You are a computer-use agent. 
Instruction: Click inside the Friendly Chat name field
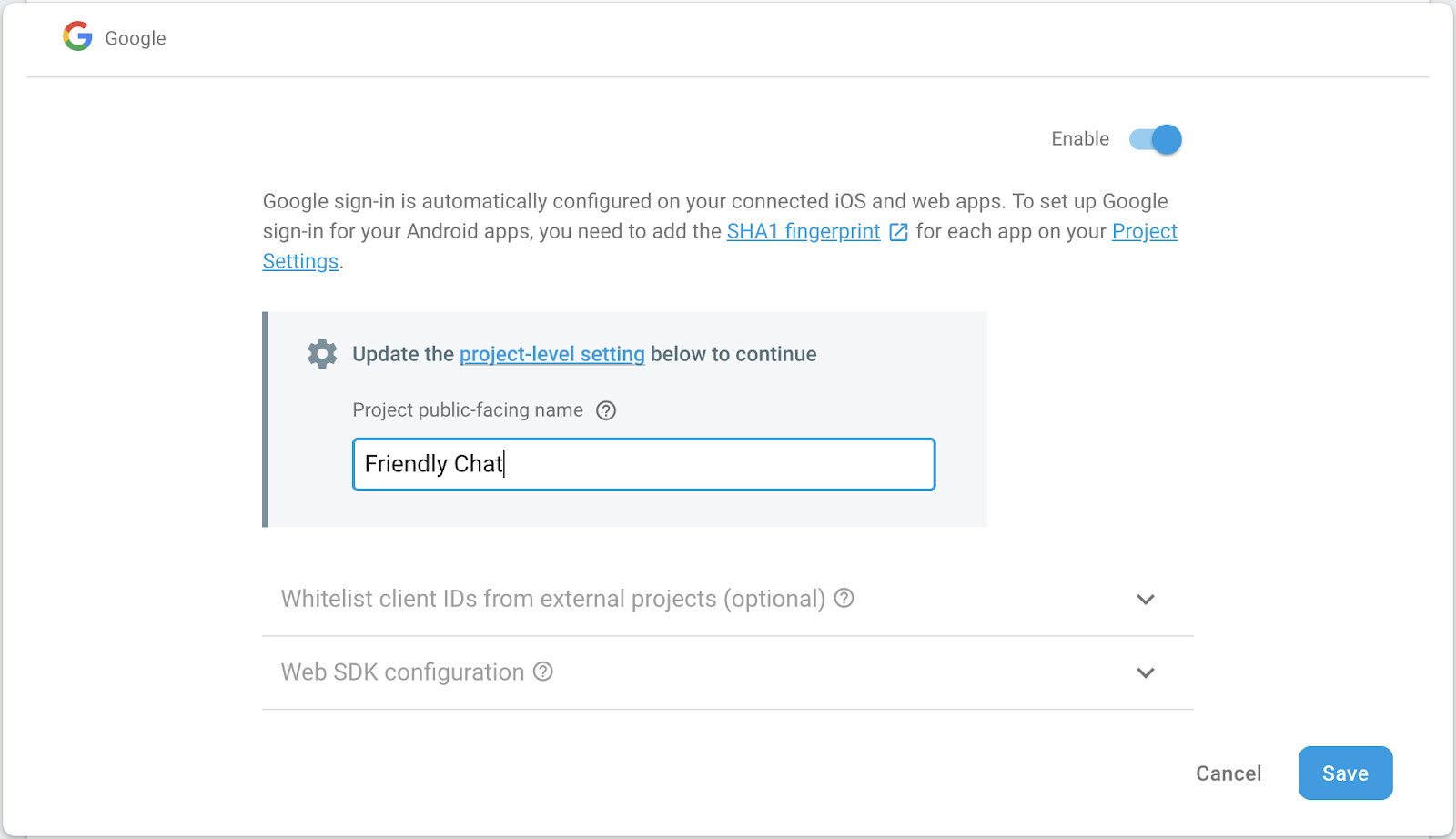643,464
